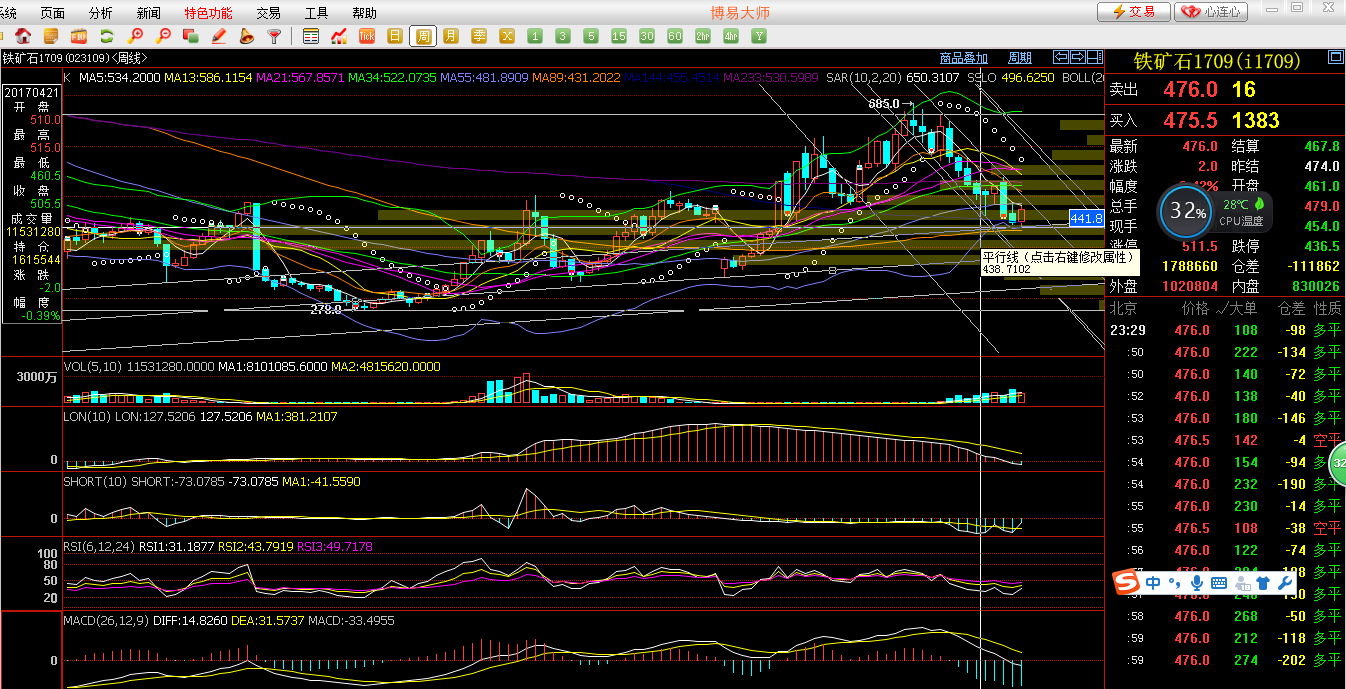Viewport: 1346px width, 689px height.
Task: Toggle the side panel layout icon
Action: [x=1095, y=57]
